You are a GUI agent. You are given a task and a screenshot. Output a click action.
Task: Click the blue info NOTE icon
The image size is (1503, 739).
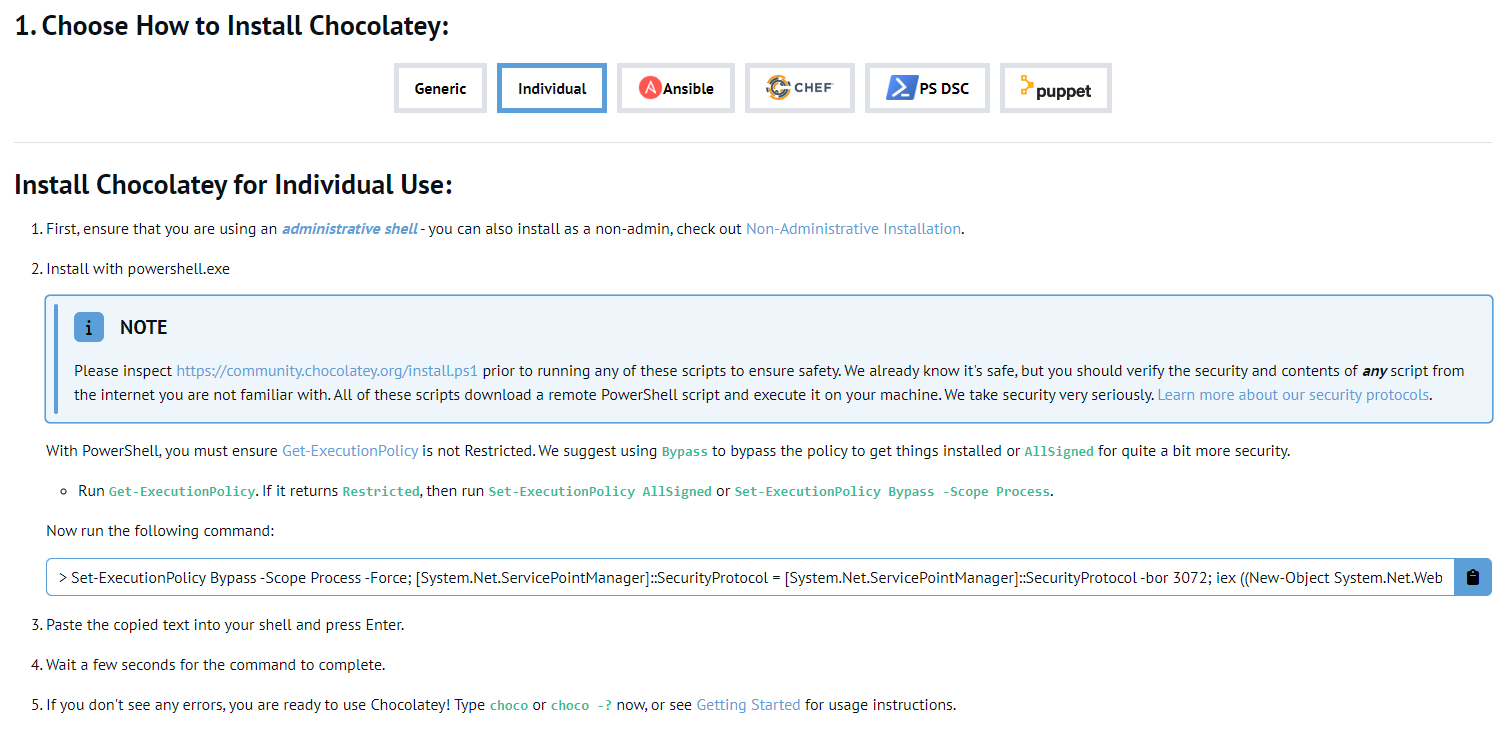pos(89,327)
